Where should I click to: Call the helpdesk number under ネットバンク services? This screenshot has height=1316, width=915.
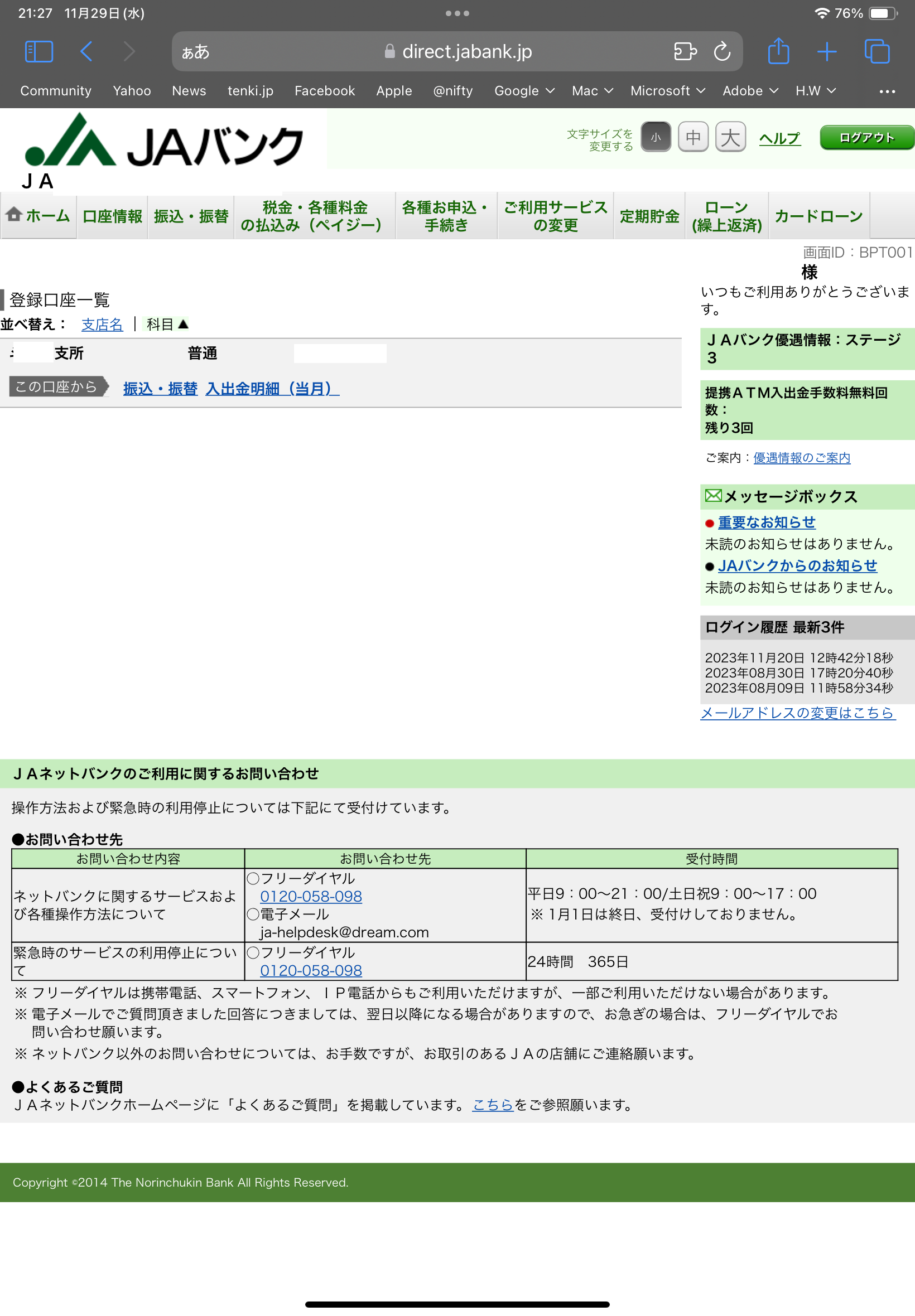[311, 896]
